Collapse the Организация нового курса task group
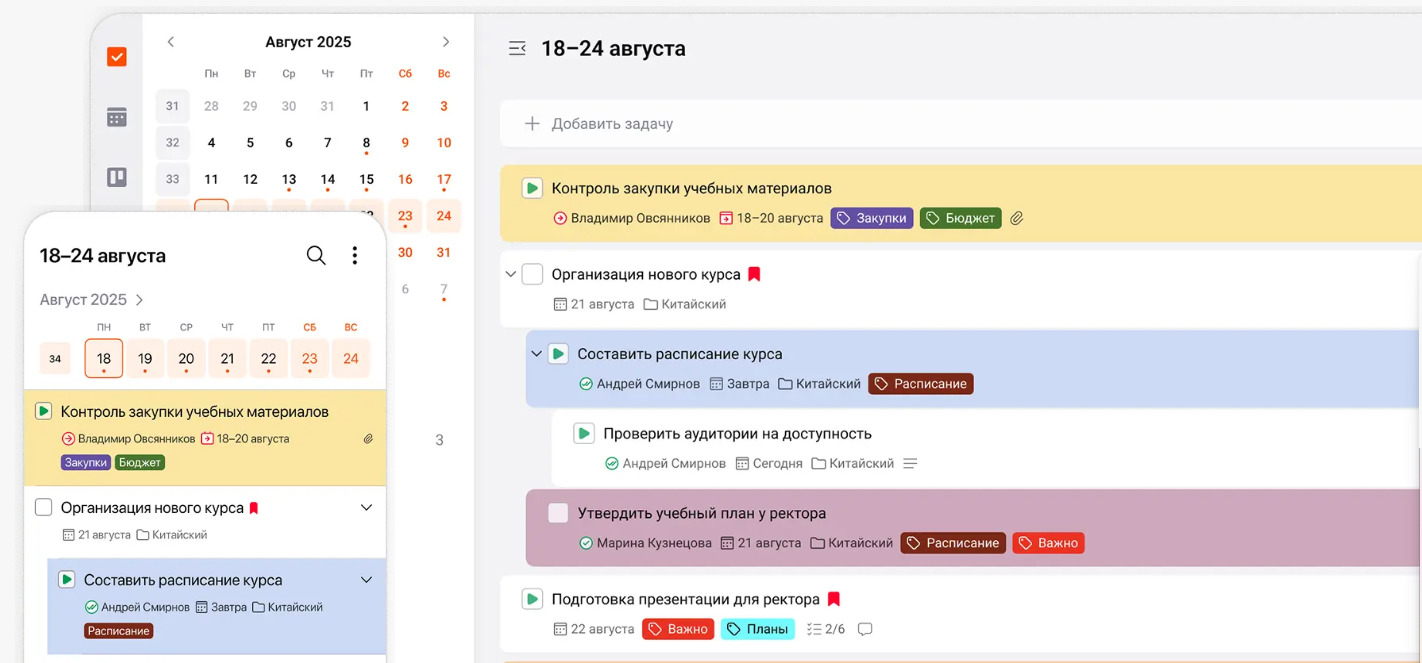The height and width of the screenshot is (663, 1422). point(512,273)
